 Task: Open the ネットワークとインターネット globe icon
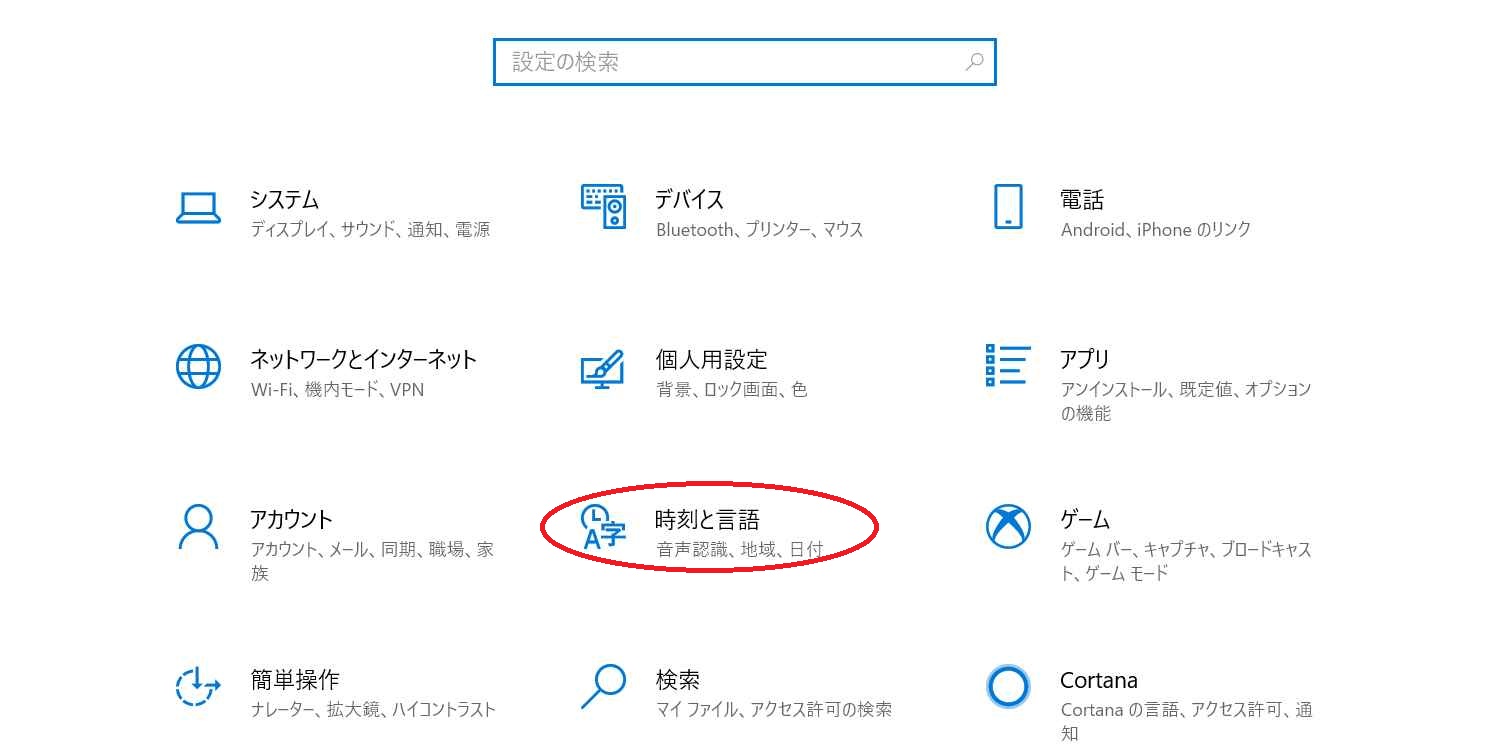(x=198, y=367)
